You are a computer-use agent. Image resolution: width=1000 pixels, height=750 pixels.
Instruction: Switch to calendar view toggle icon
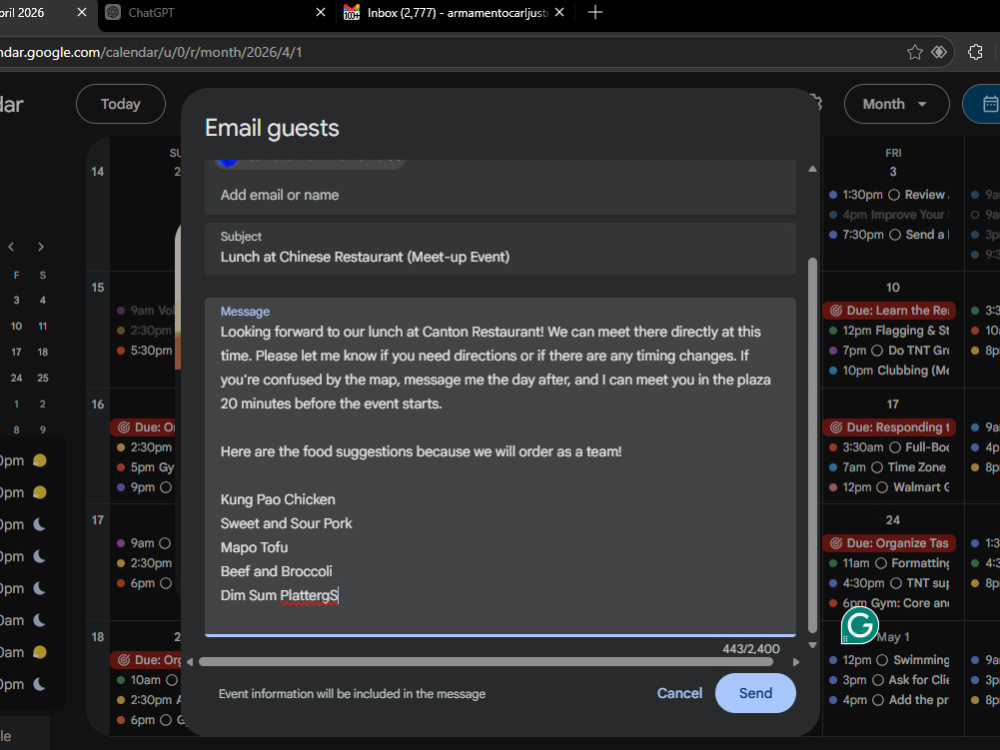click(x=989, y=104)
